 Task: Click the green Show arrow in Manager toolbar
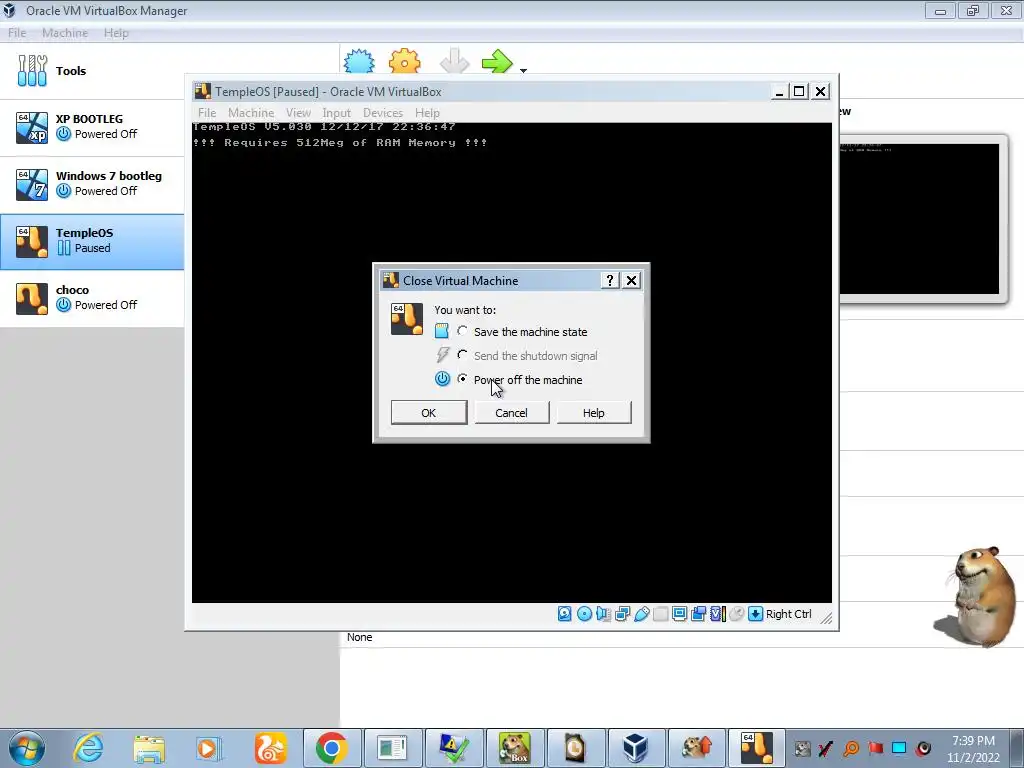(498, 62)
